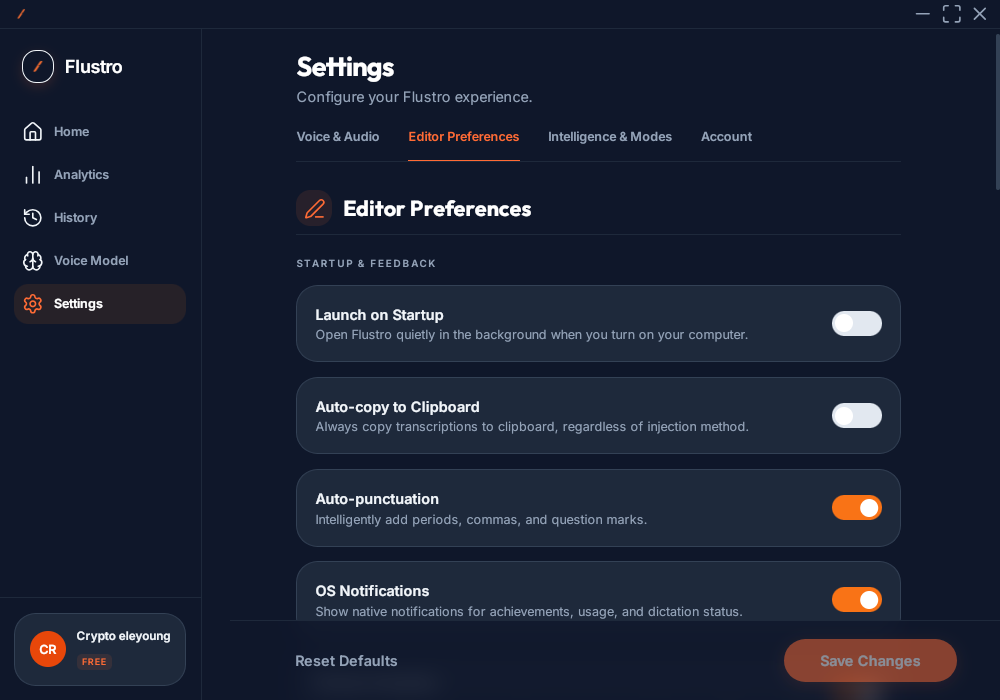The image size is (1000, 700).
Task: Click the Save Changes button
Action: (x=870, y=660)
